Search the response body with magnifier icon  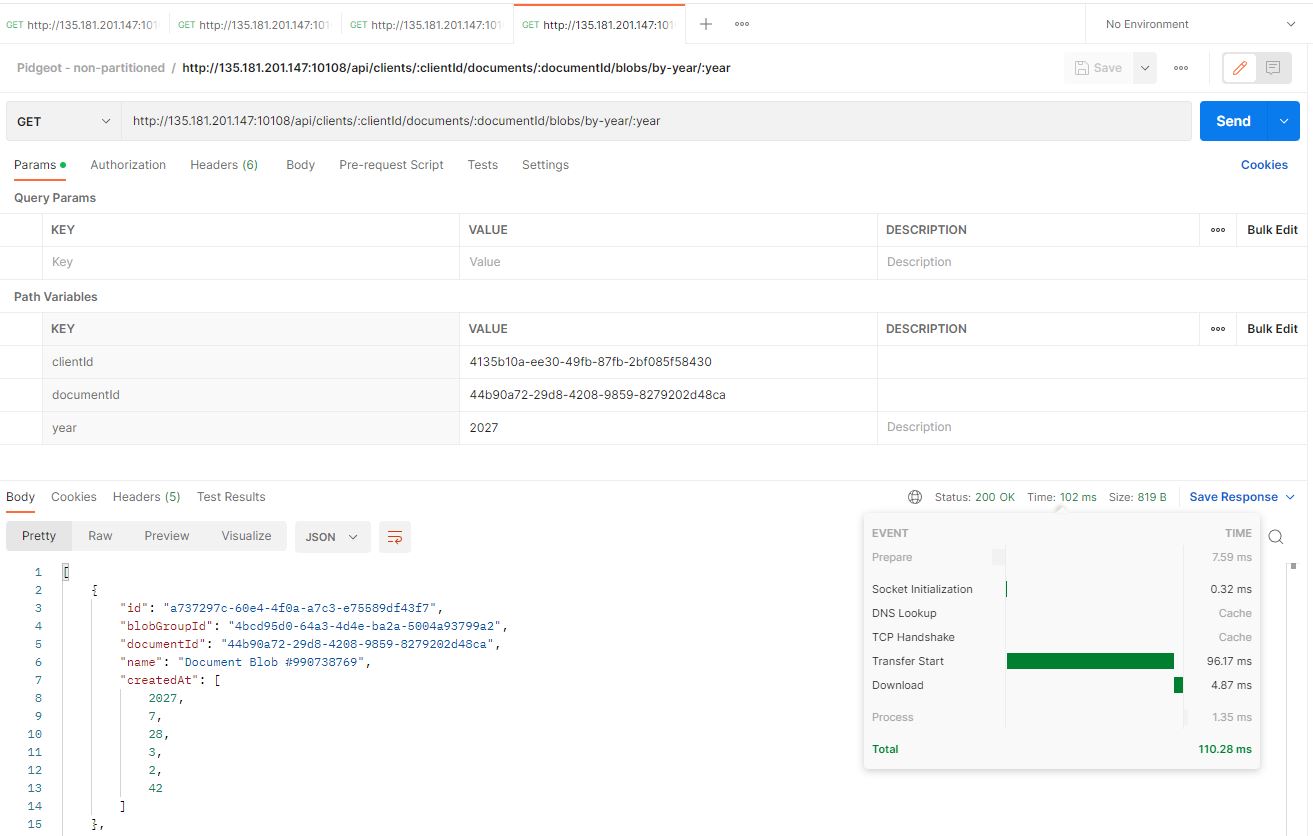1276,537
